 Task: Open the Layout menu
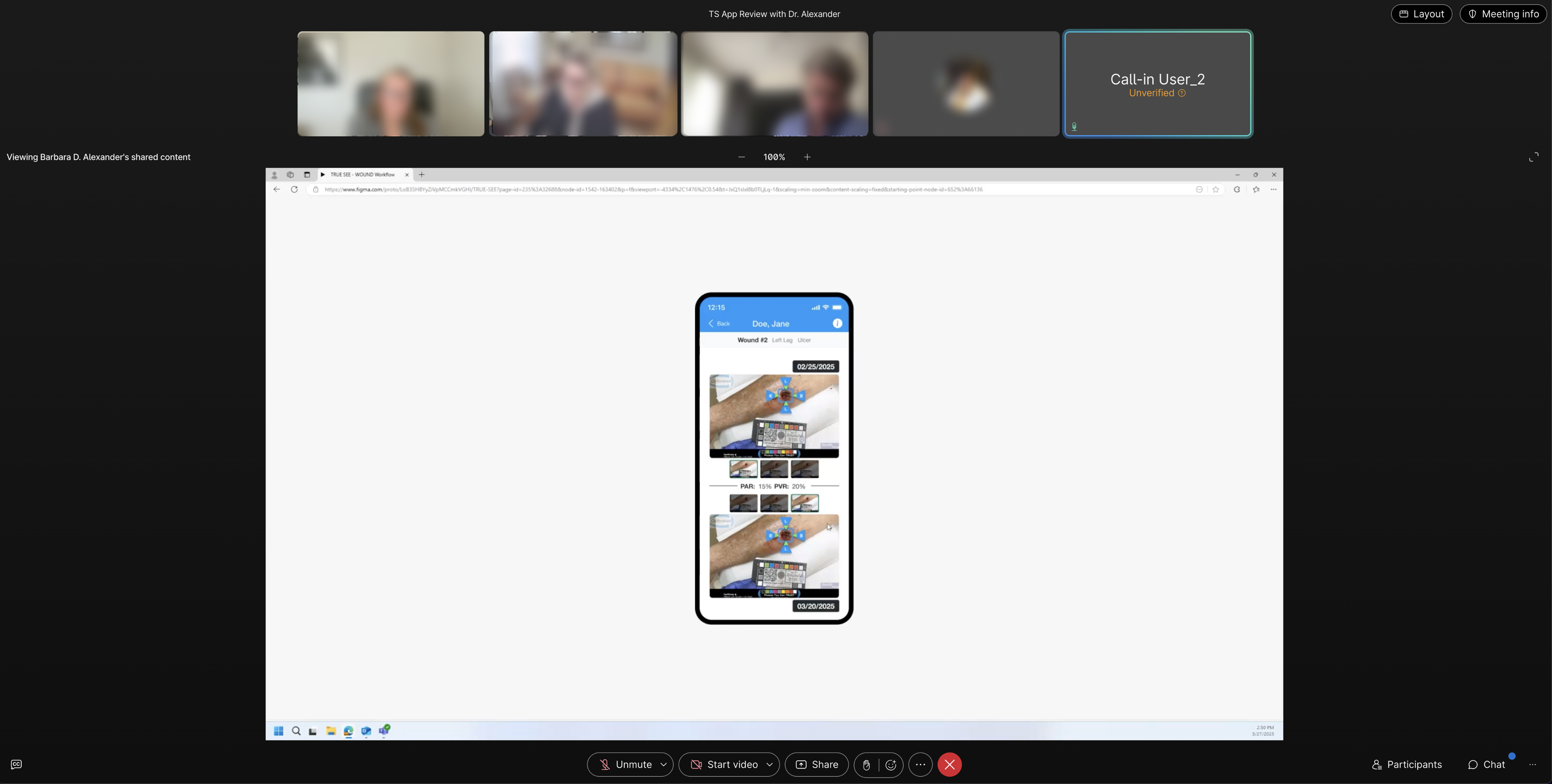click(x=1421, y=14)
